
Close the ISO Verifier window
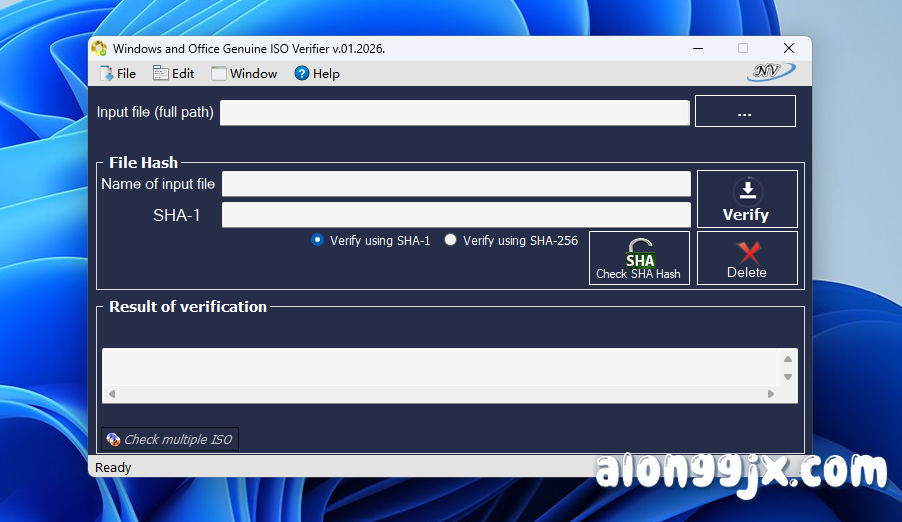click(x=789, y=48)
